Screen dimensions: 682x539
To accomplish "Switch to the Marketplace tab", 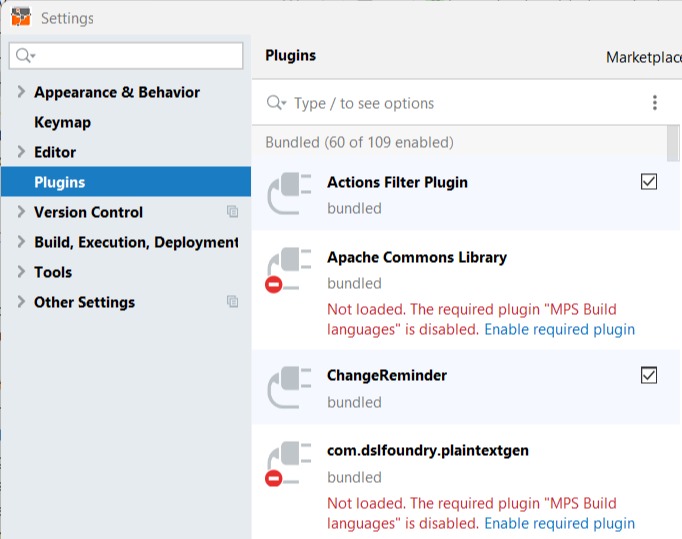I will [x=643, y=57].
